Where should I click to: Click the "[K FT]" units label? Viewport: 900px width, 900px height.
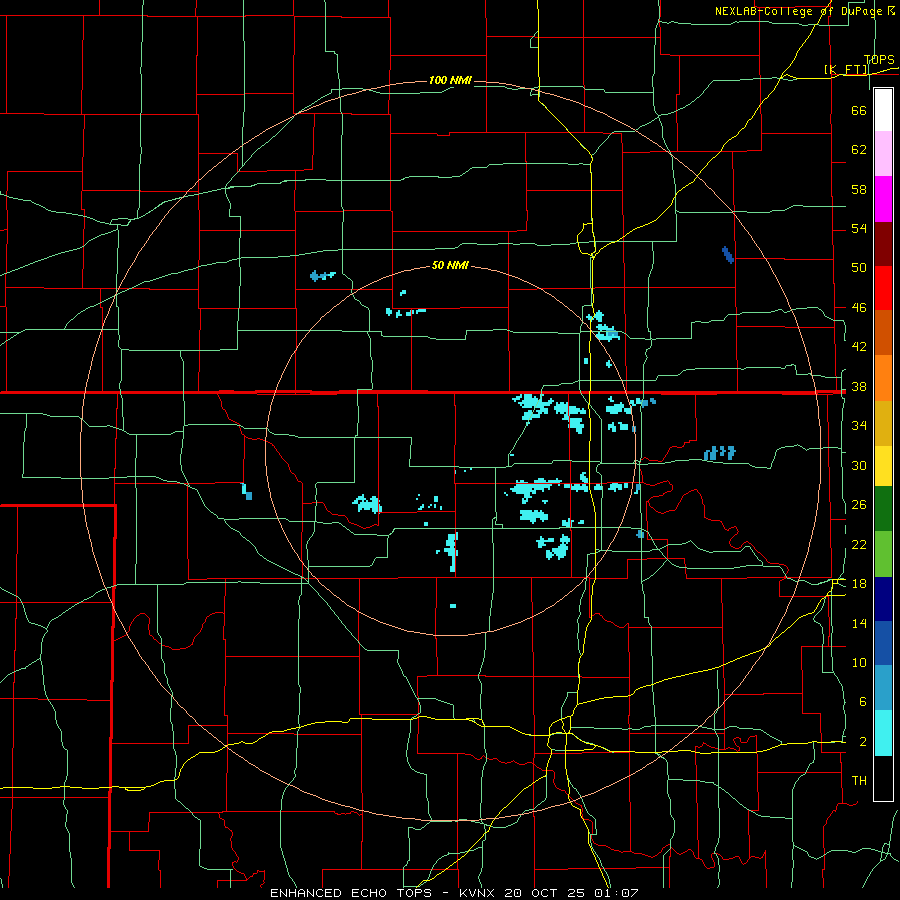(845, 70)
